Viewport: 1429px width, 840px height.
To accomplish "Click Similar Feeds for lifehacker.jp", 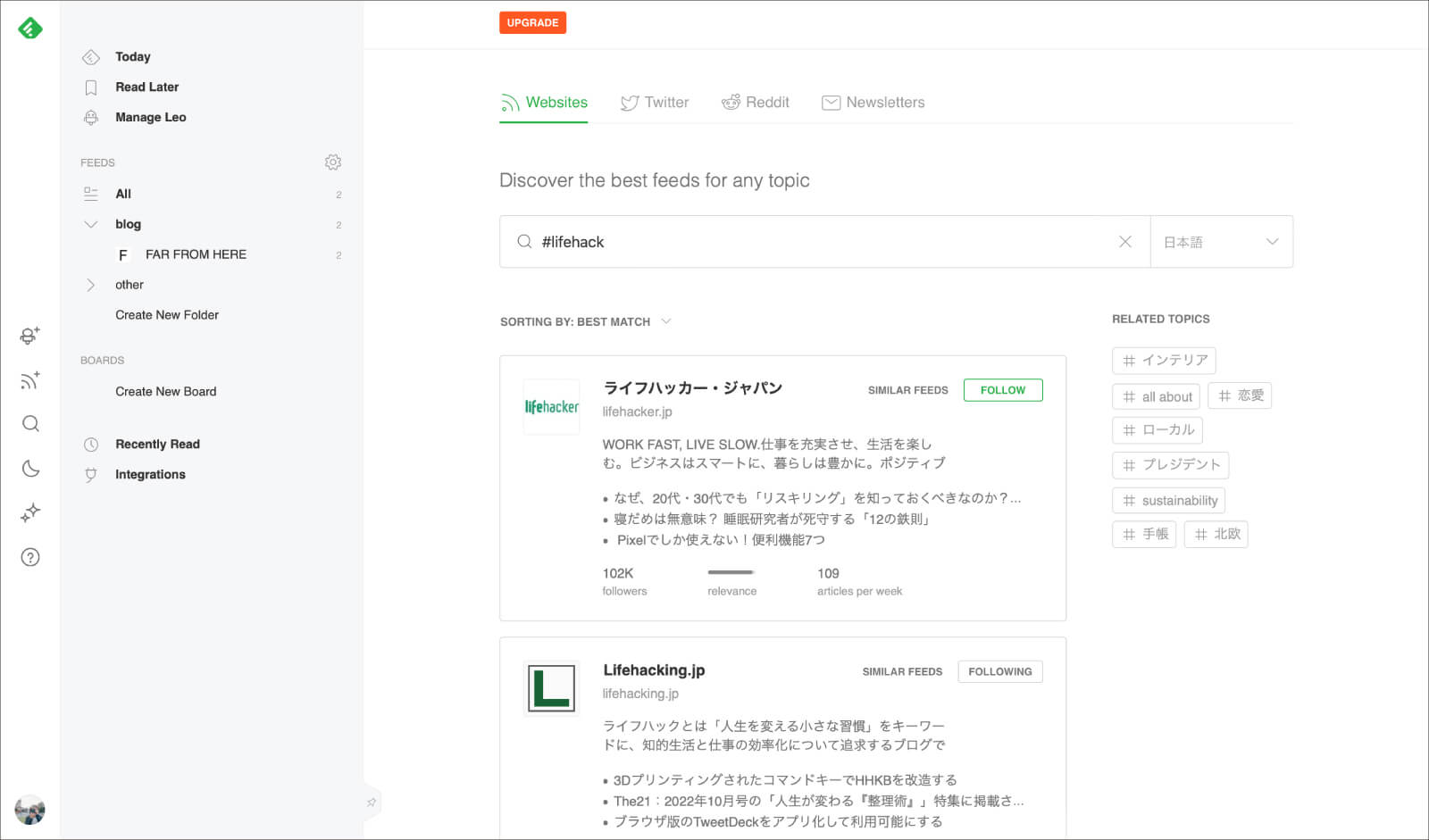I will pyautogui.click(x=907, y=390).
